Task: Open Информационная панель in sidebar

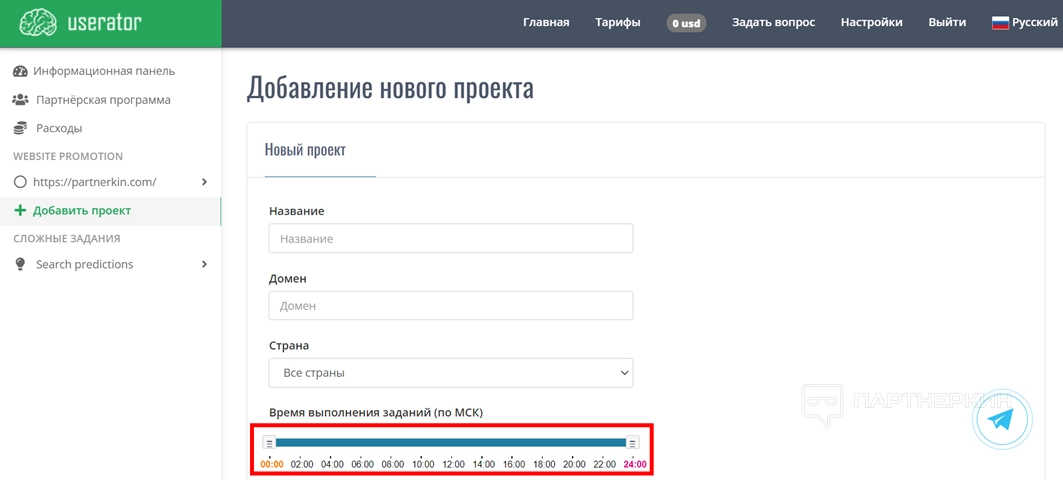Action: tap(104, 71)
